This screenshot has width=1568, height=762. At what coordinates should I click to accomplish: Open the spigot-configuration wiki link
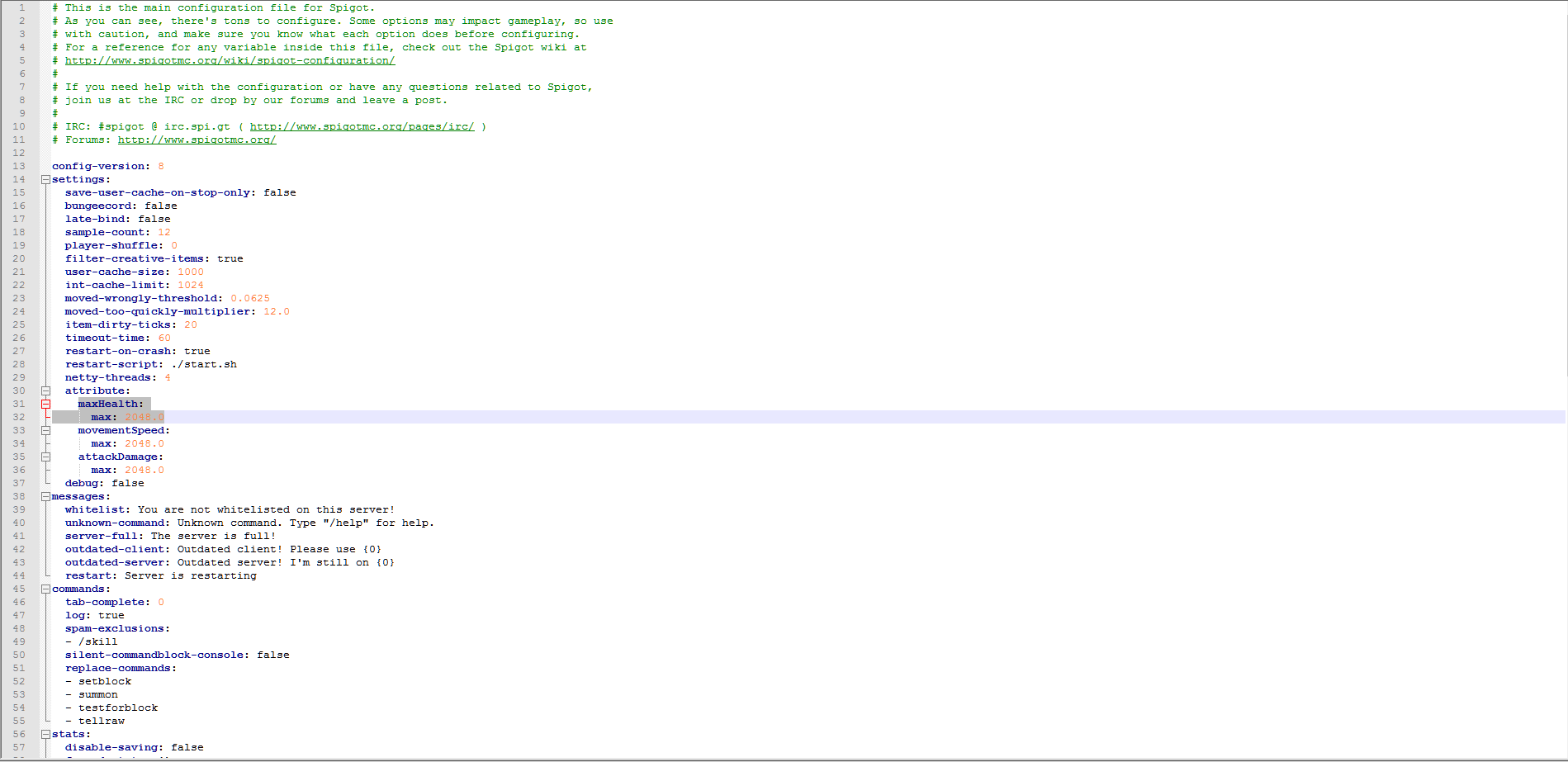pyautogui.click(x=230, y=60)
